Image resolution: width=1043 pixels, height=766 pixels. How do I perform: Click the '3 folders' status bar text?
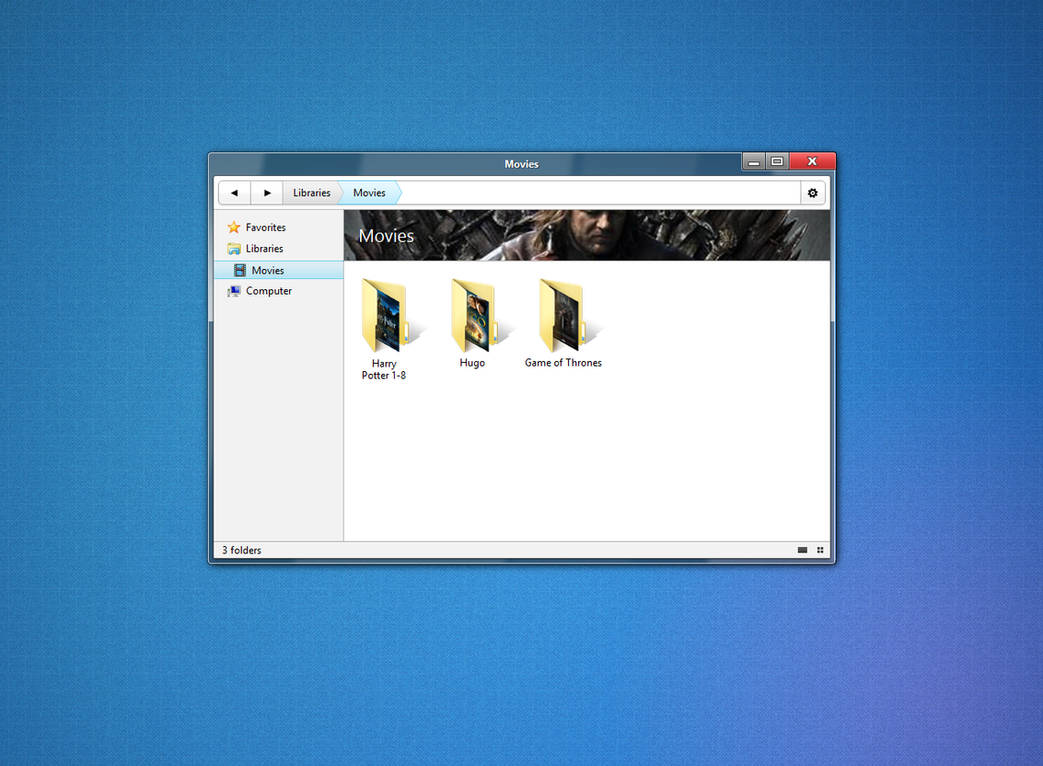(241, 551)
